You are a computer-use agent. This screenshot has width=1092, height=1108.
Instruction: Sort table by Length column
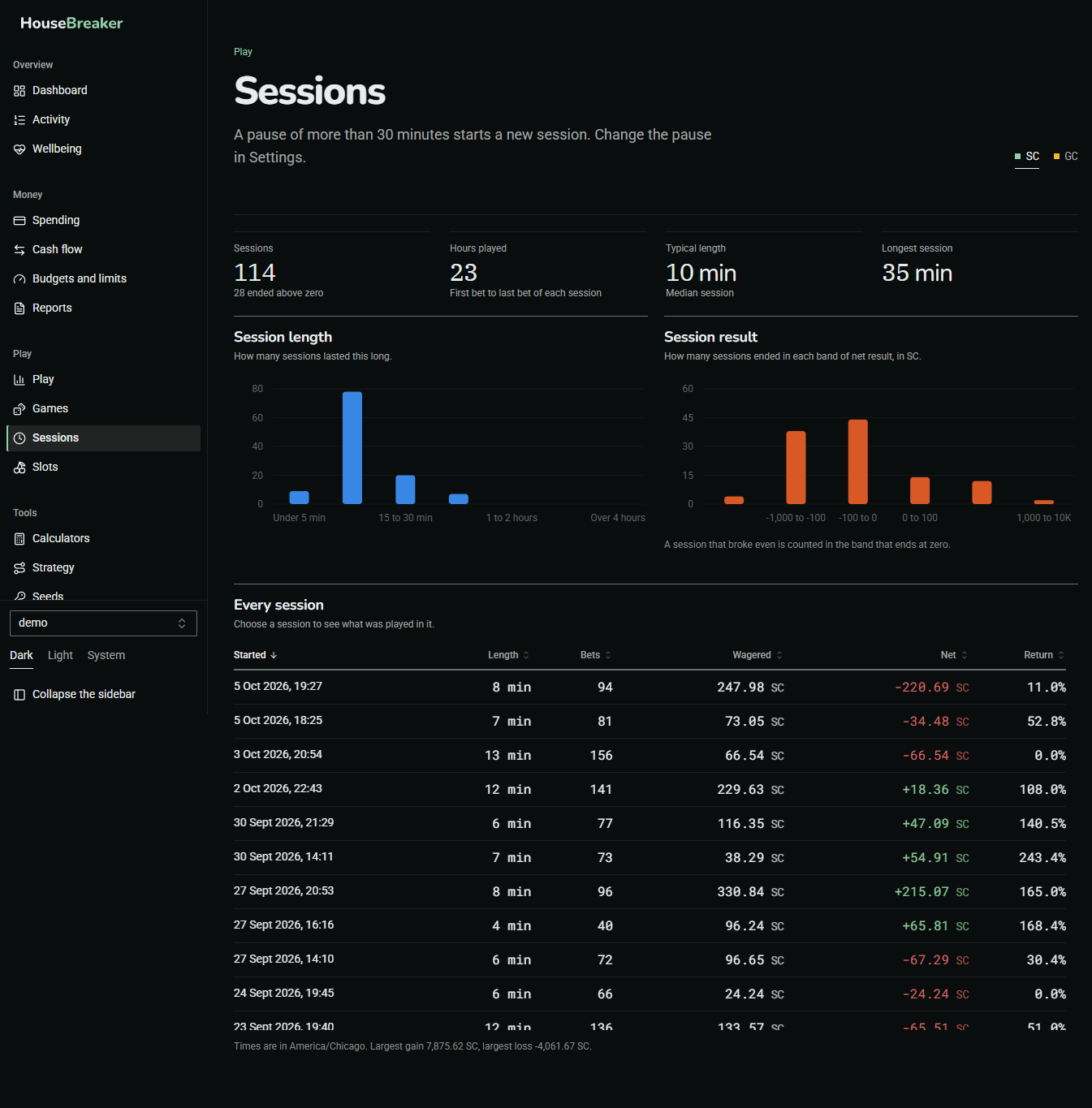(x=508, y=655)
